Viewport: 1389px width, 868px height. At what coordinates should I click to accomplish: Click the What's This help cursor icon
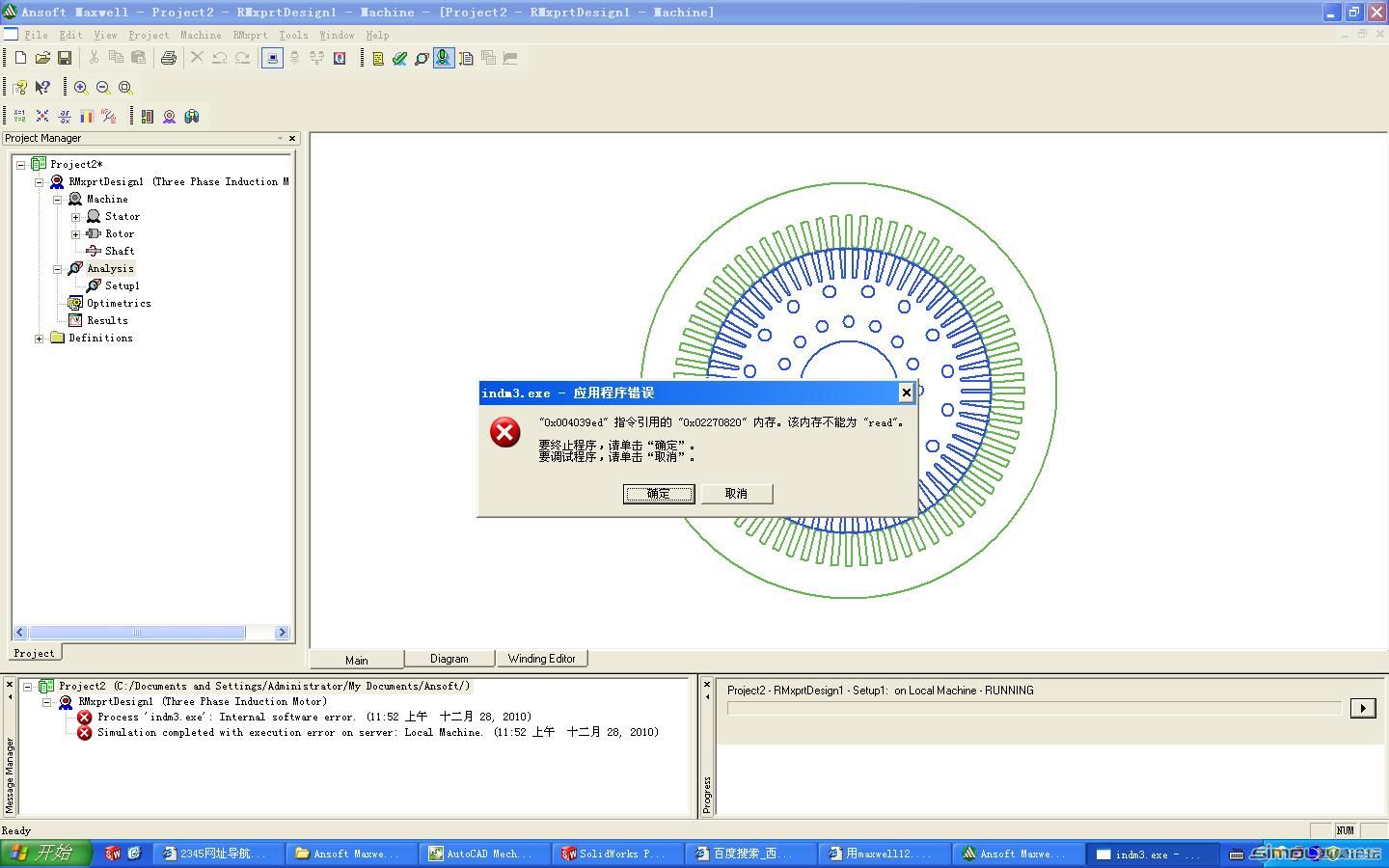coord(42,87)
